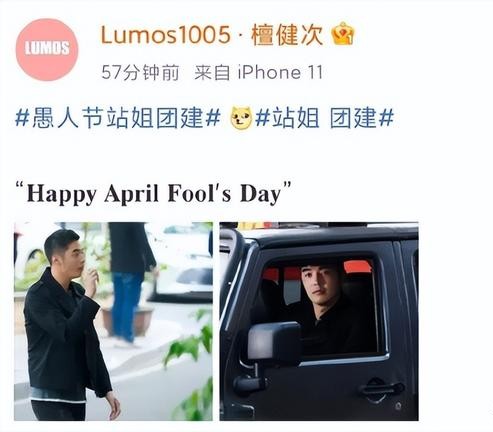Select the Happy April Fool's Day caption
This screenshot has width=493, height=432.
[x=153, y=193]
